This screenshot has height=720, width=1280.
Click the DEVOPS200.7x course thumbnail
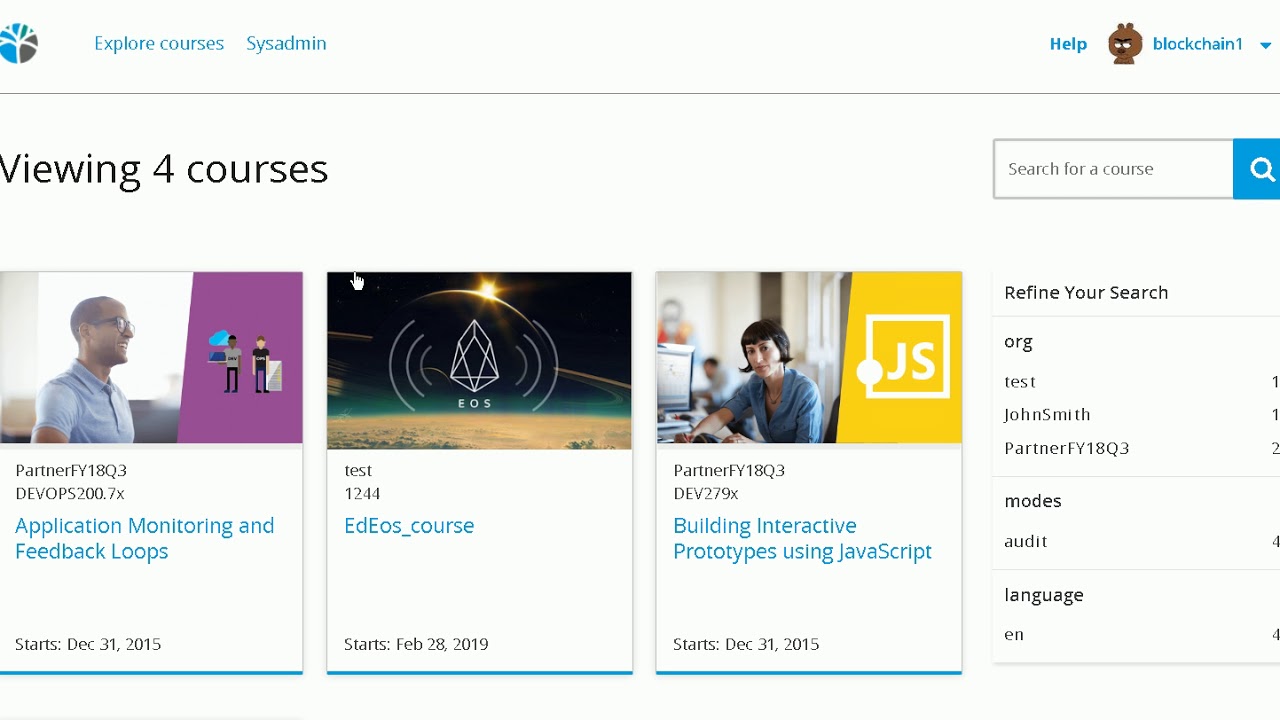[x=151, y=357]
